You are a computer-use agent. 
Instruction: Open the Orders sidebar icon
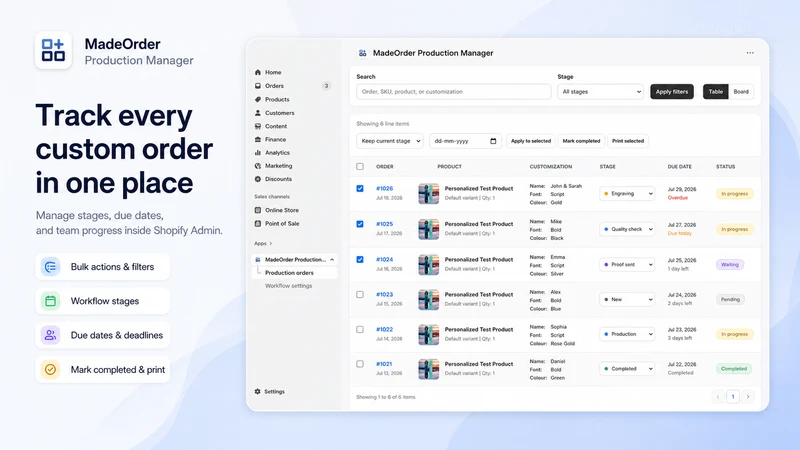pos(258,86)
